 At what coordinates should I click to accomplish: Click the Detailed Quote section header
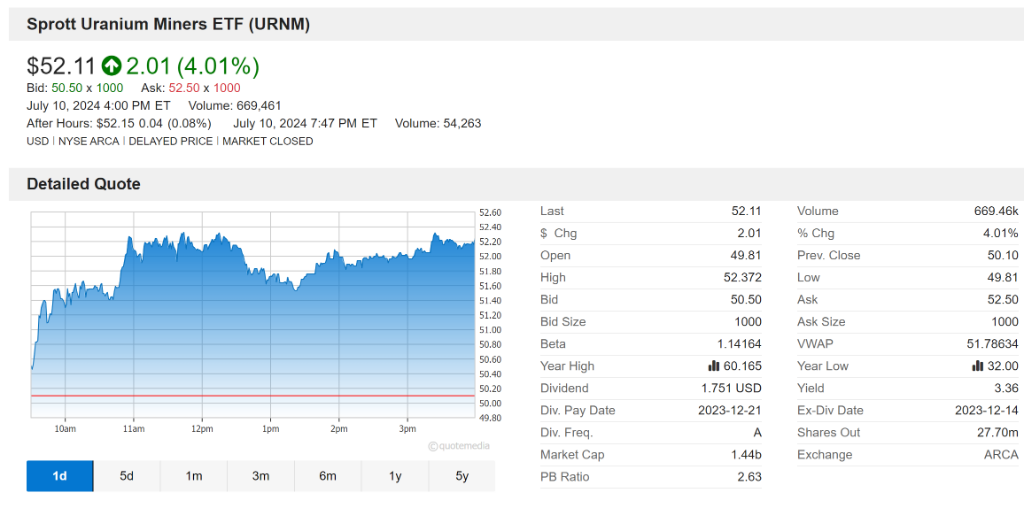click(x=84, y=184)
